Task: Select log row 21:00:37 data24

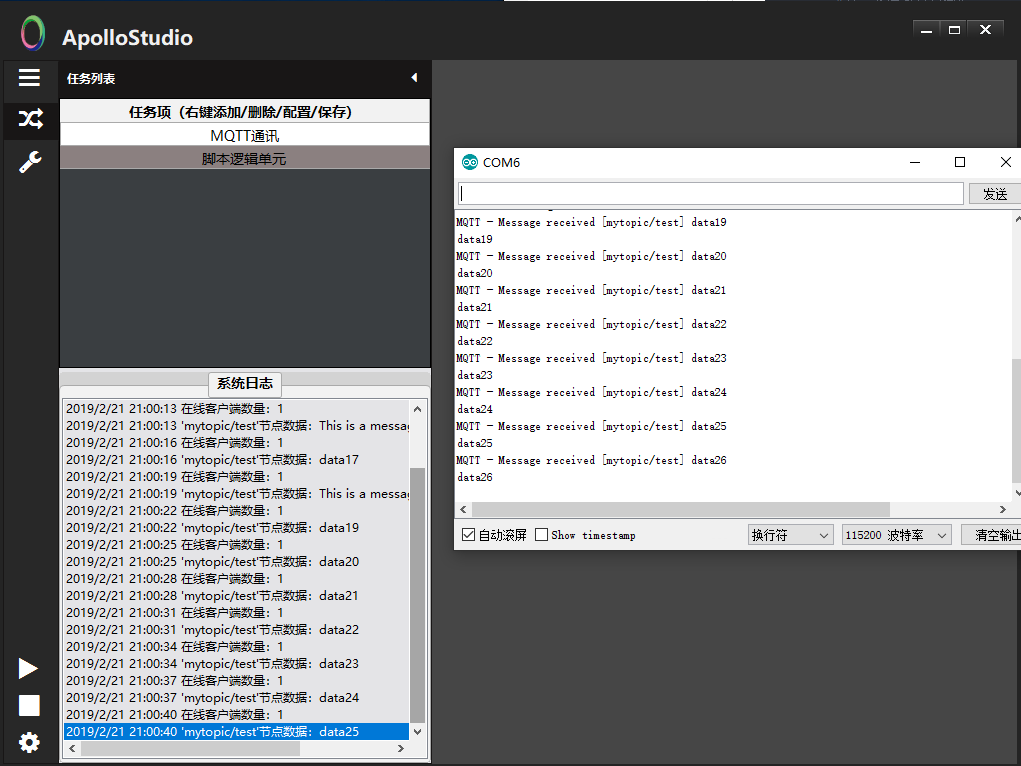Action: tap(236, 698)
